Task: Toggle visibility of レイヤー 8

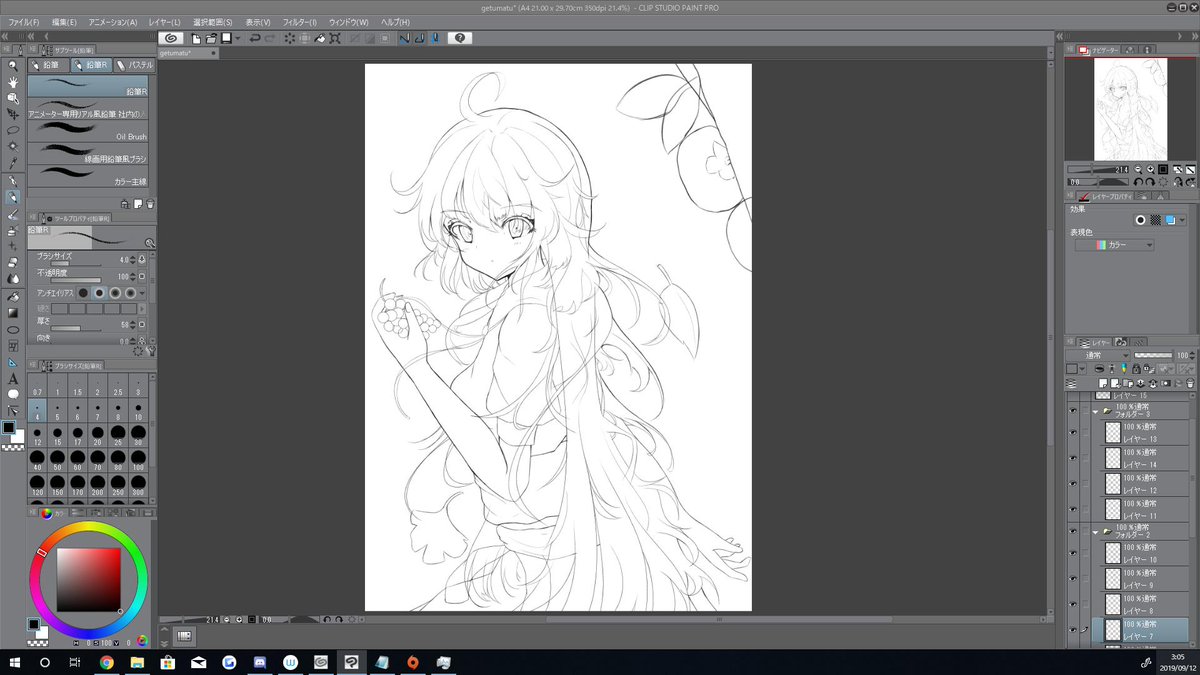Action: (x=1073, y=604)
